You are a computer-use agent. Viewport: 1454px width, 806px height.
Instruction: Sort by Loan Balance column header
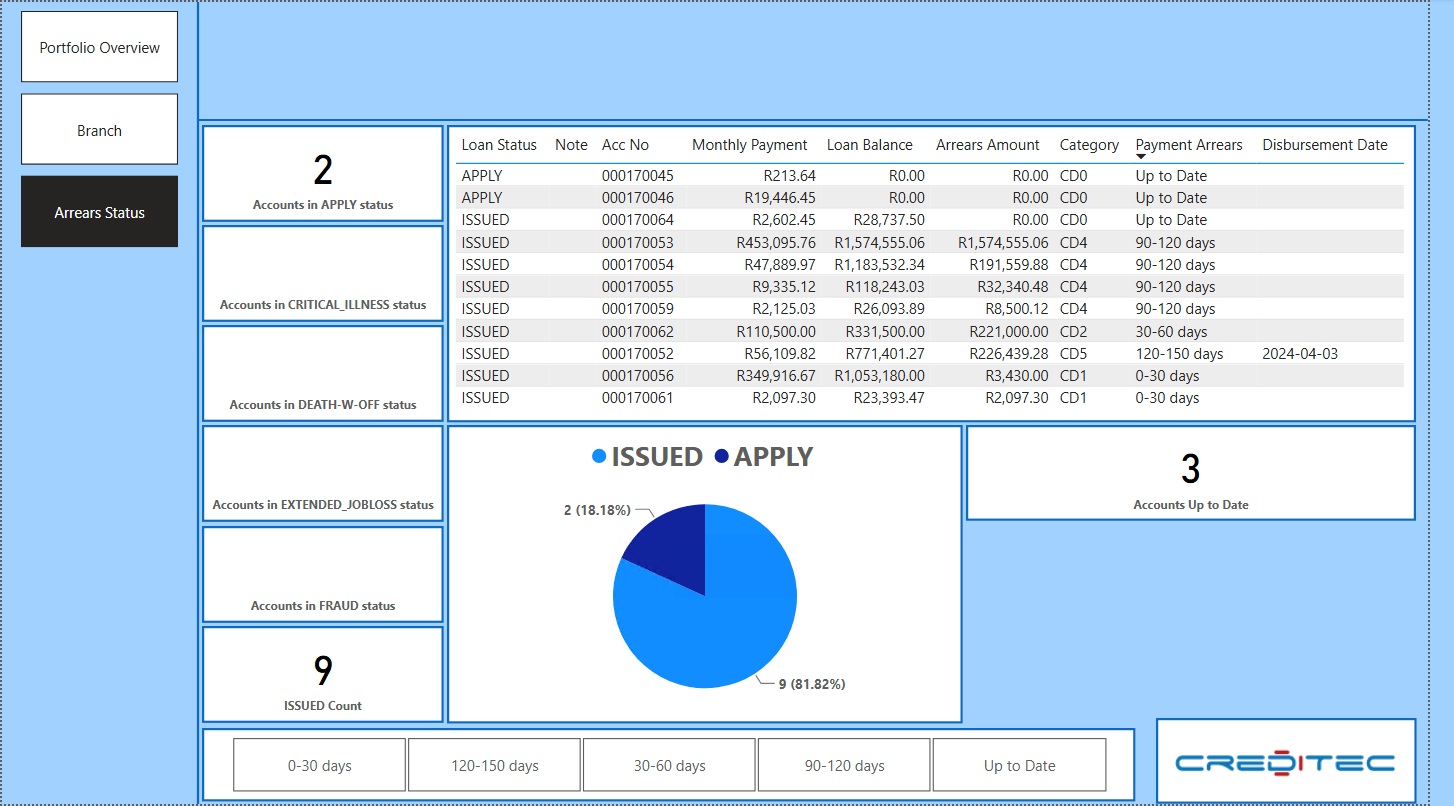[x=870, y=145]
